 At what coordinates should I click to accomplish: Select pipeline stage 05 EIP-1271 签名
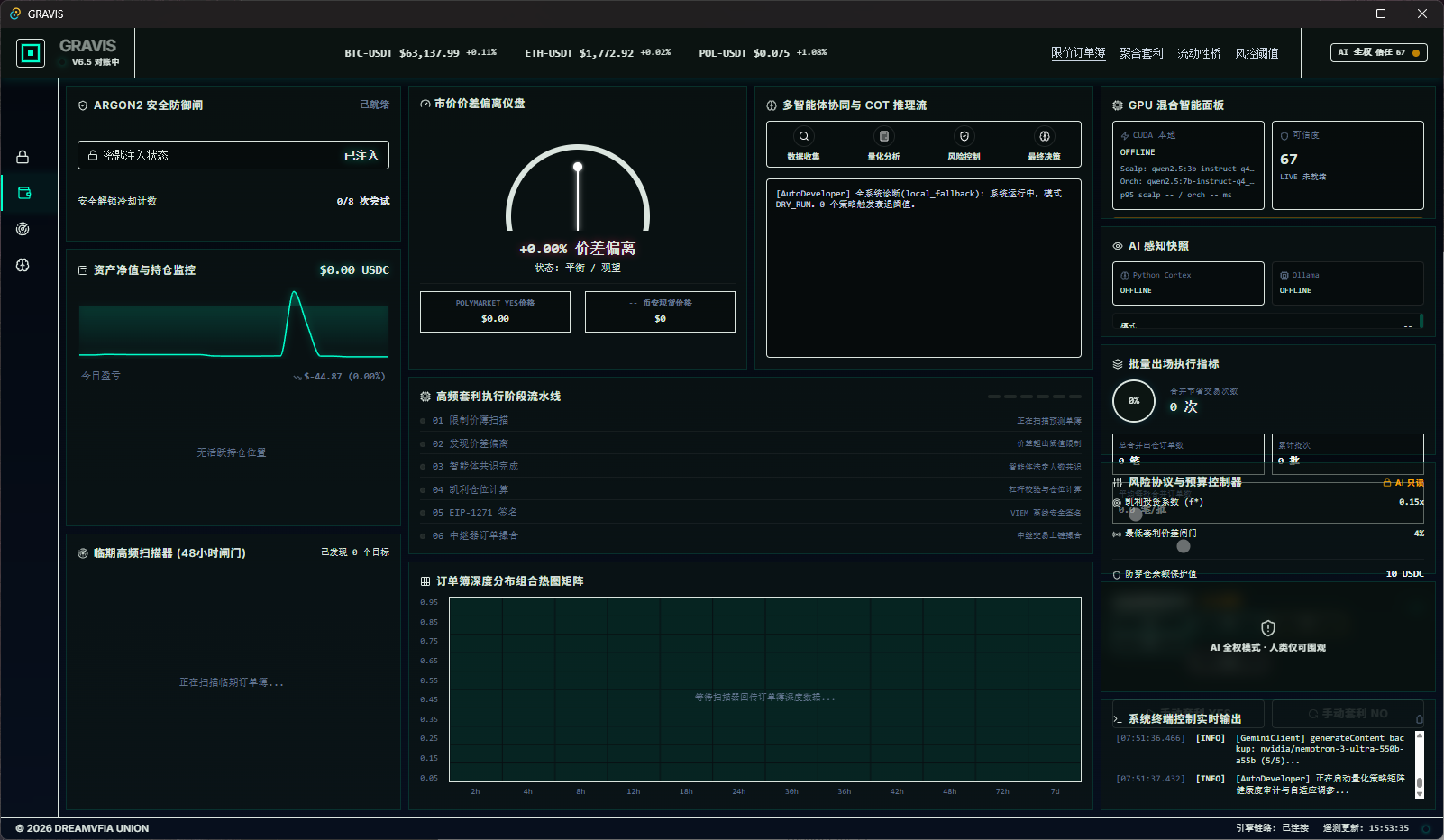(751, 512)
